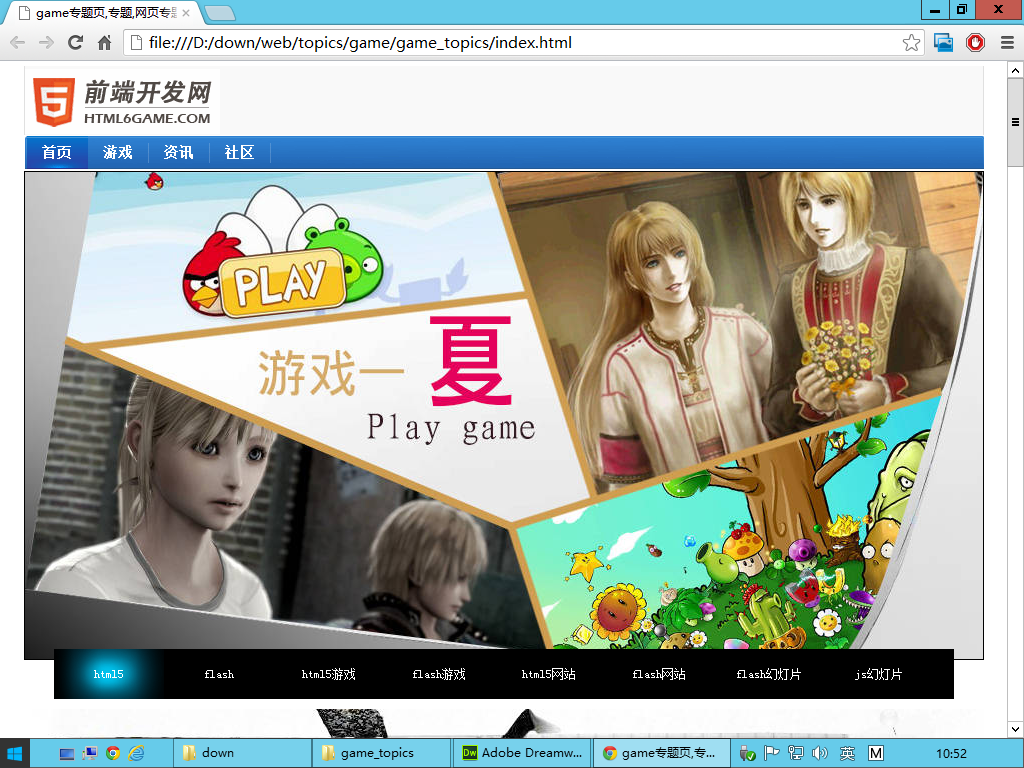Click the file URL address bar

[x=522, y=43]
